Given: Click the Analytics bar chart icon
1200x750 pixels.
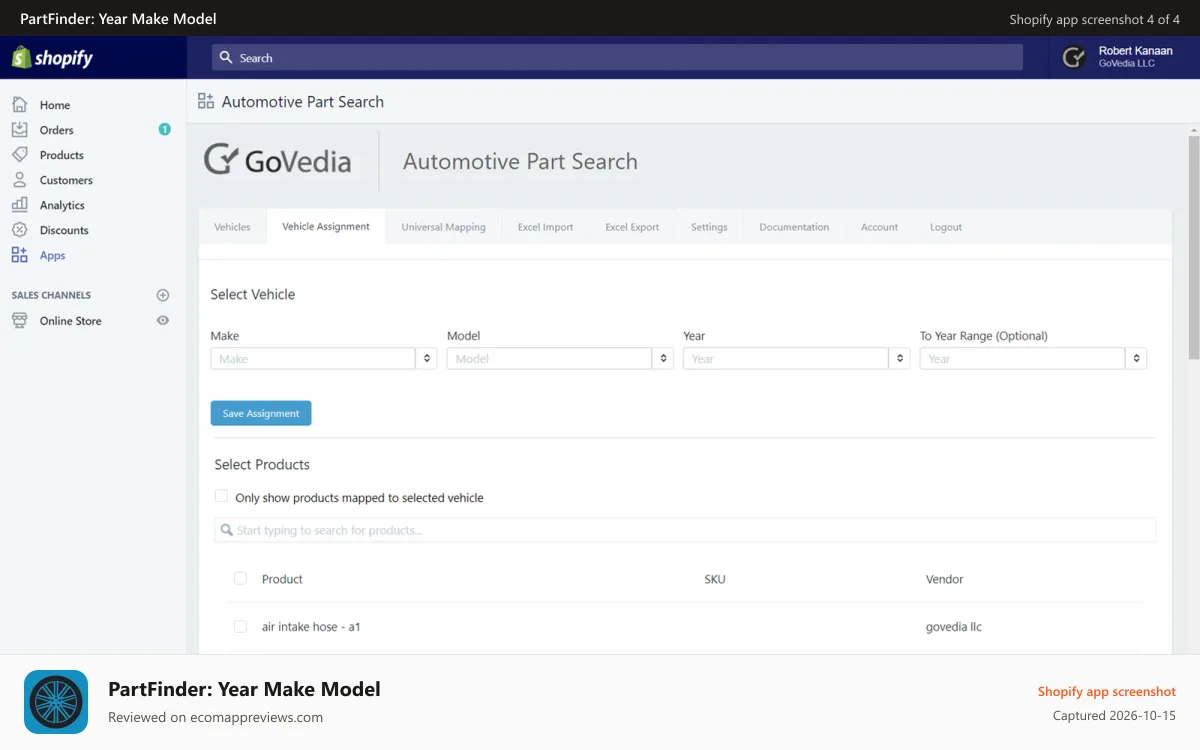Looking at the screenshot, I should coord(19,204).
